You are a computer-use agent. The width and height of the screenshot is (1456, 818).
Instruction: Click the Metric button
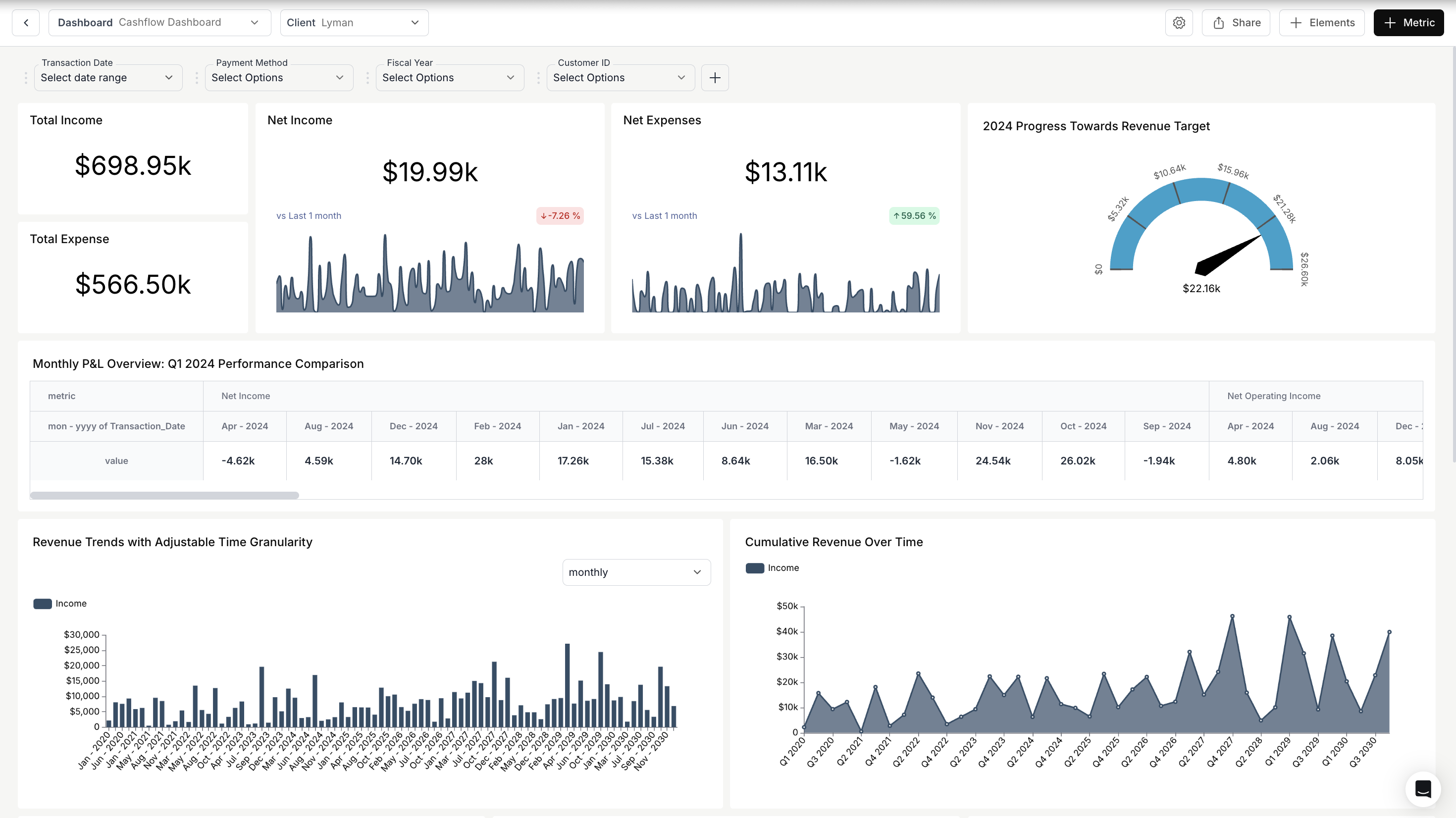click(1408, 23)
